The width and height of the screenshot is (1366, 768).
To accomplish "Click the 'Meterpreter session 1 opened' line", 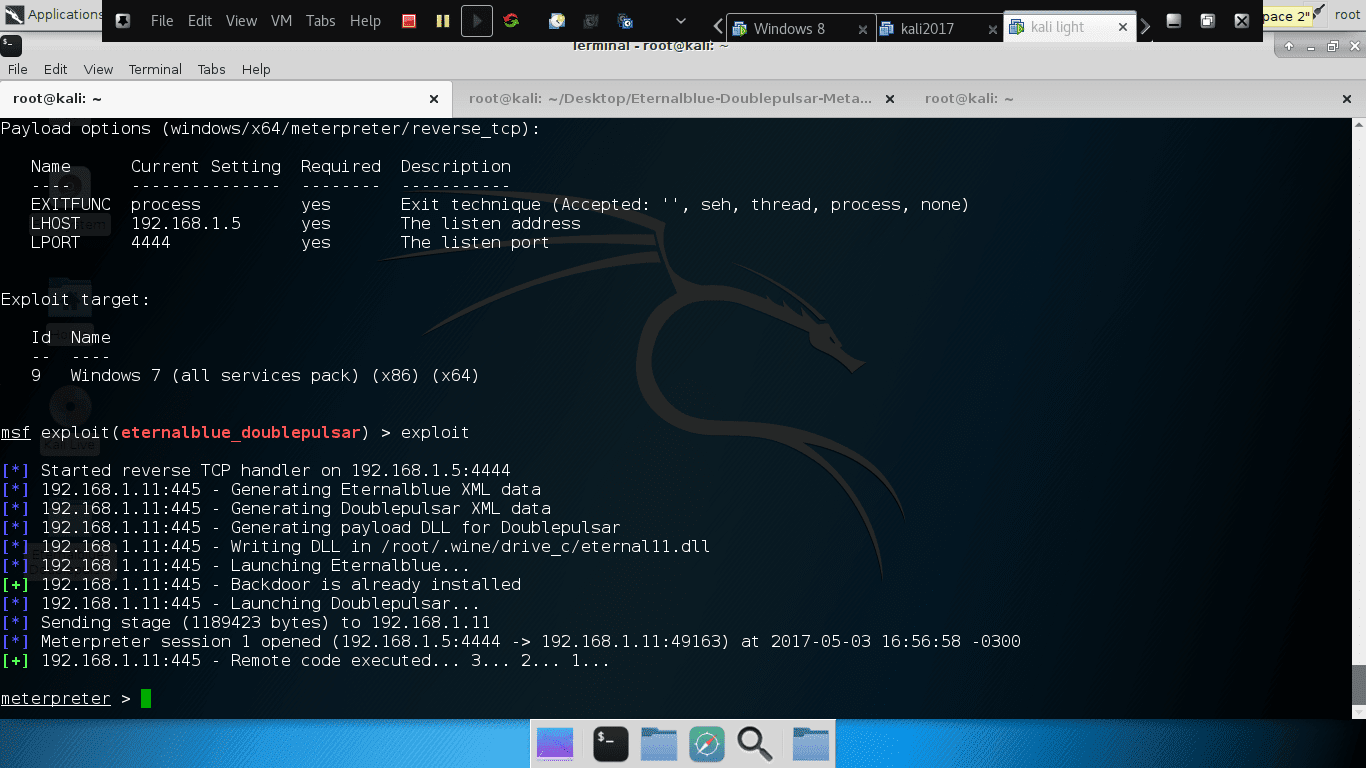I will (x=511, y=641).
